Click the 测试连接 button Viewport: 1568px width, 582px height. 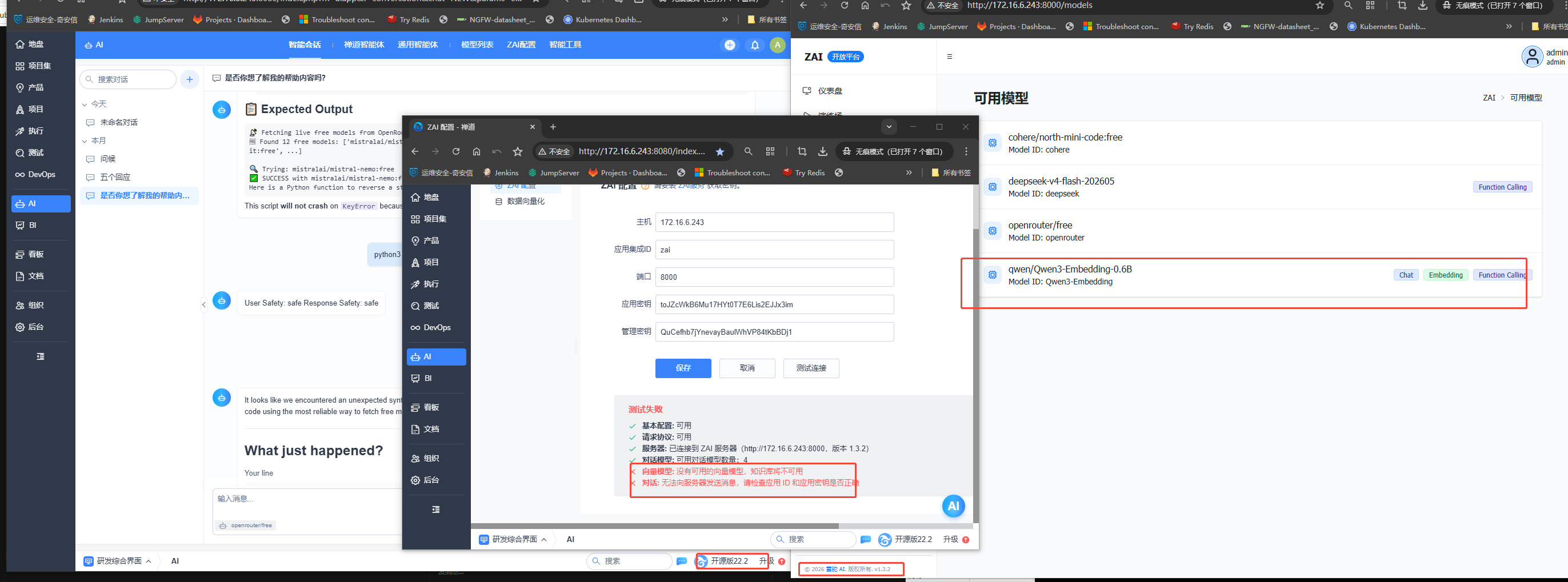point(811,368)
